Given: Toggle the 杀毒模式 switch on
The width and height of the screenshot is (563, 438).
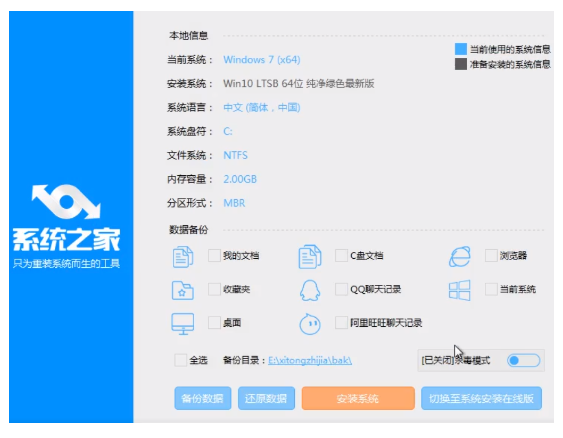Looking at the screenshot, I should coord(524,360).
